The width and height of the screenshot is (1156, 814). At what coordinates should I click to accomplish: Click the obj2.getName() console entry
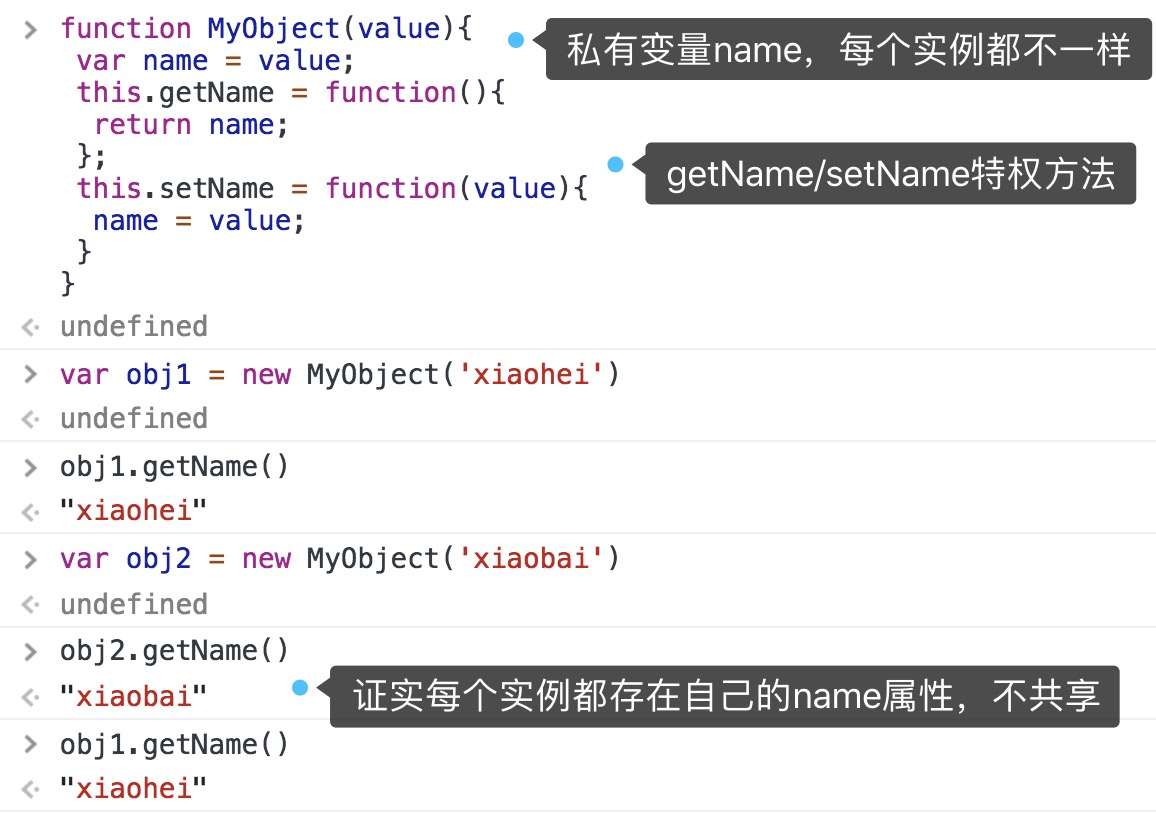[x=174, y=651]
